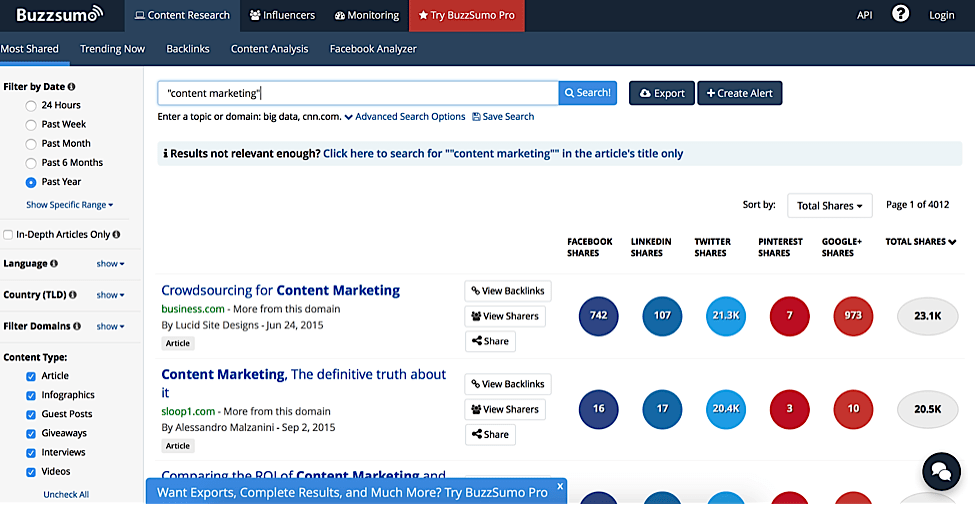Click info icon next to Filter by Date
This screenshot has width=975, height=505.
72,86
